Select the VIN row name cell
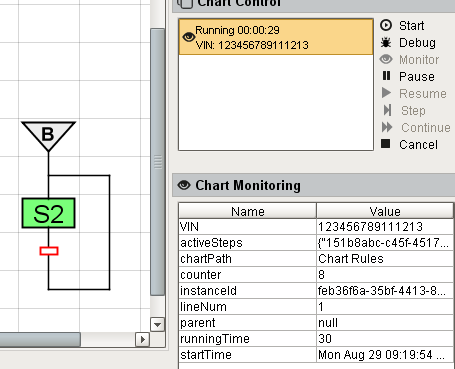Image resolution: width=455 pixels, height=369 pixels. coord(248,227)
